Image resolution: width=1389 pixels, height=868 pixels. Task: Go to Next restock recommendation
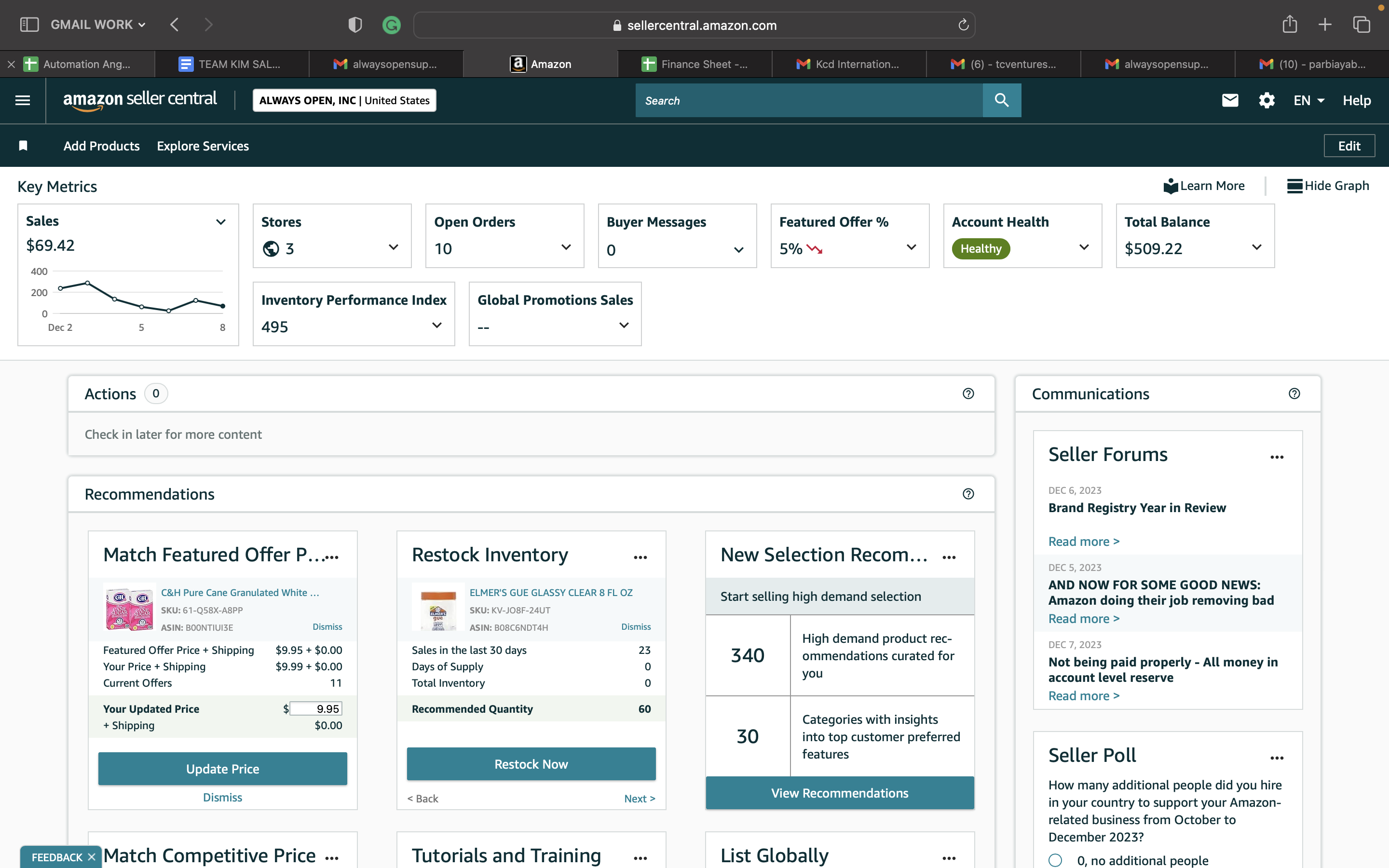(x=640, y=799)
